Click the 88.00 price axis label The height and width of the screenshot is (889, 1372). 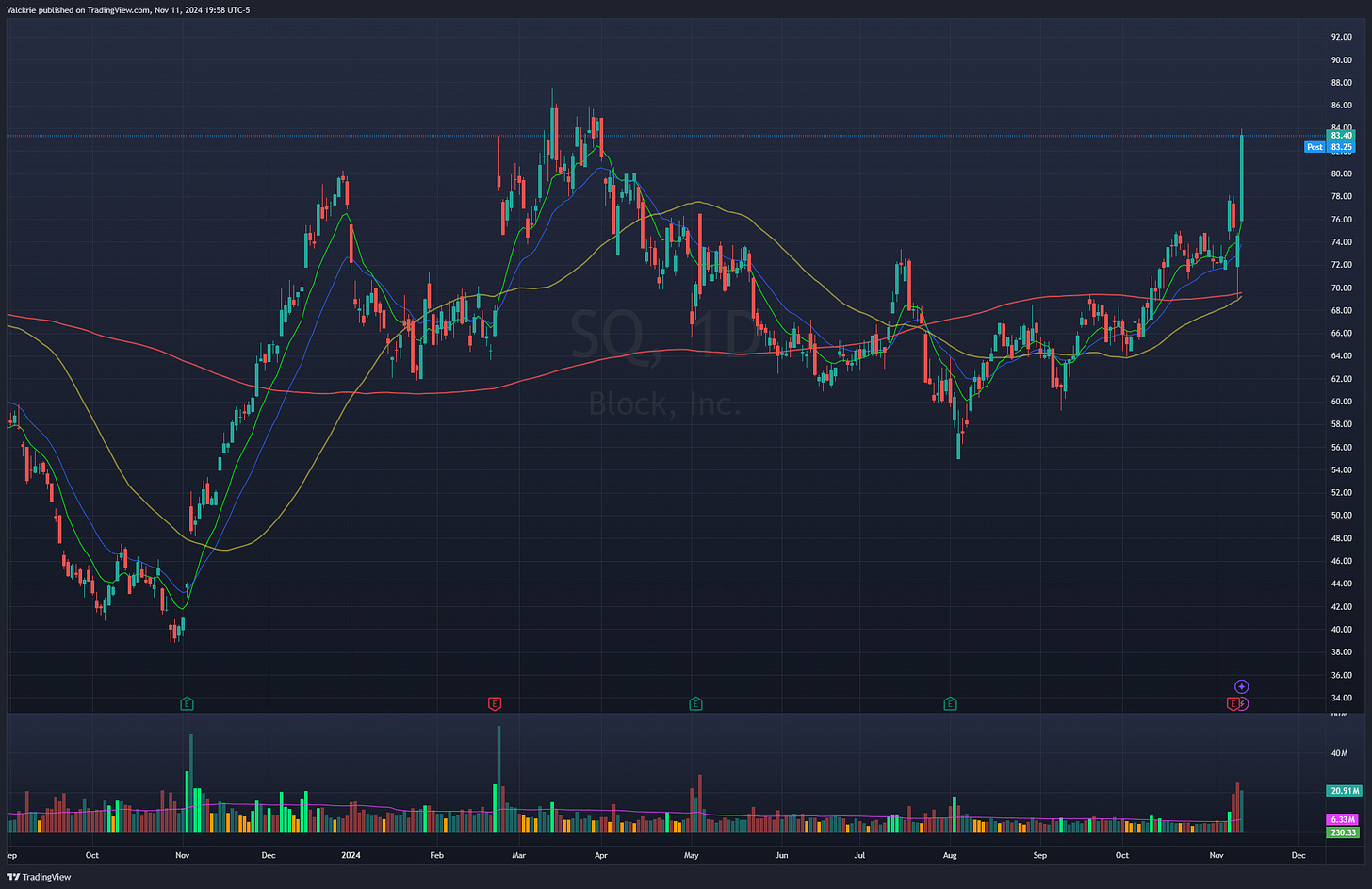coord(1341,82)
